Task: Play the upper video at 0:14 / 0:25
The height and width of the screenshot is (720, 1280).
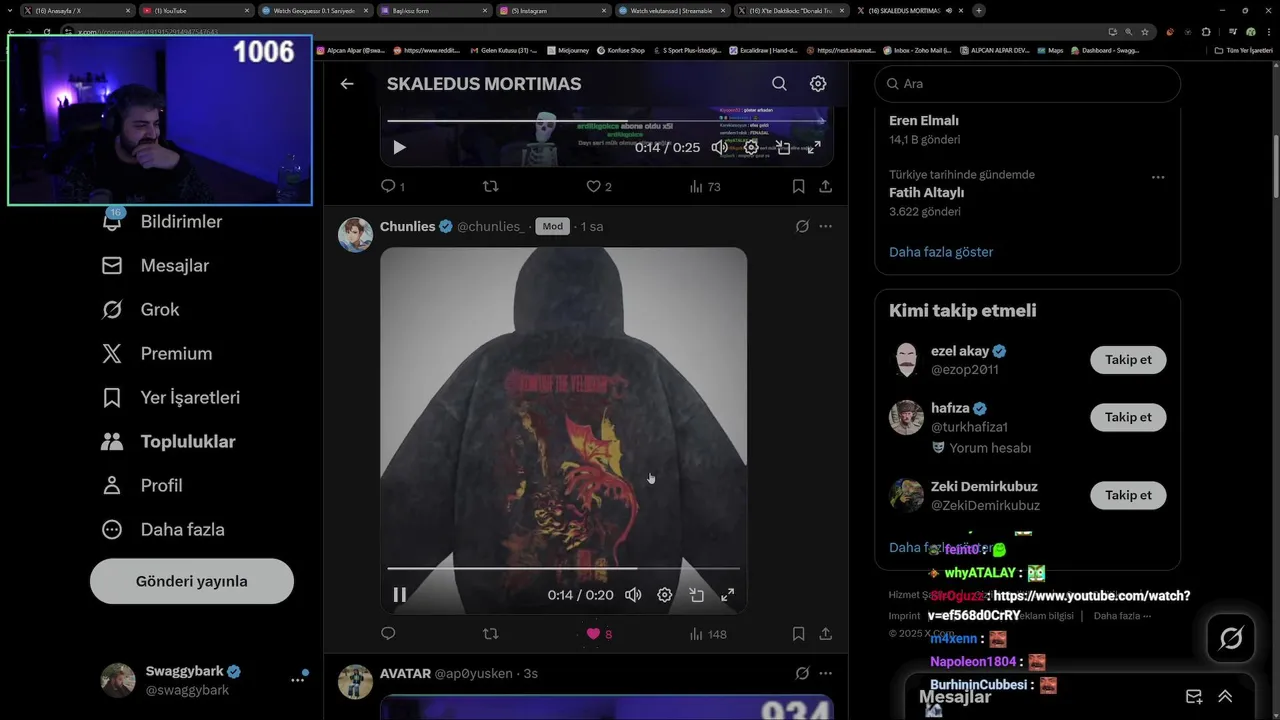Action: pos(399,147)
